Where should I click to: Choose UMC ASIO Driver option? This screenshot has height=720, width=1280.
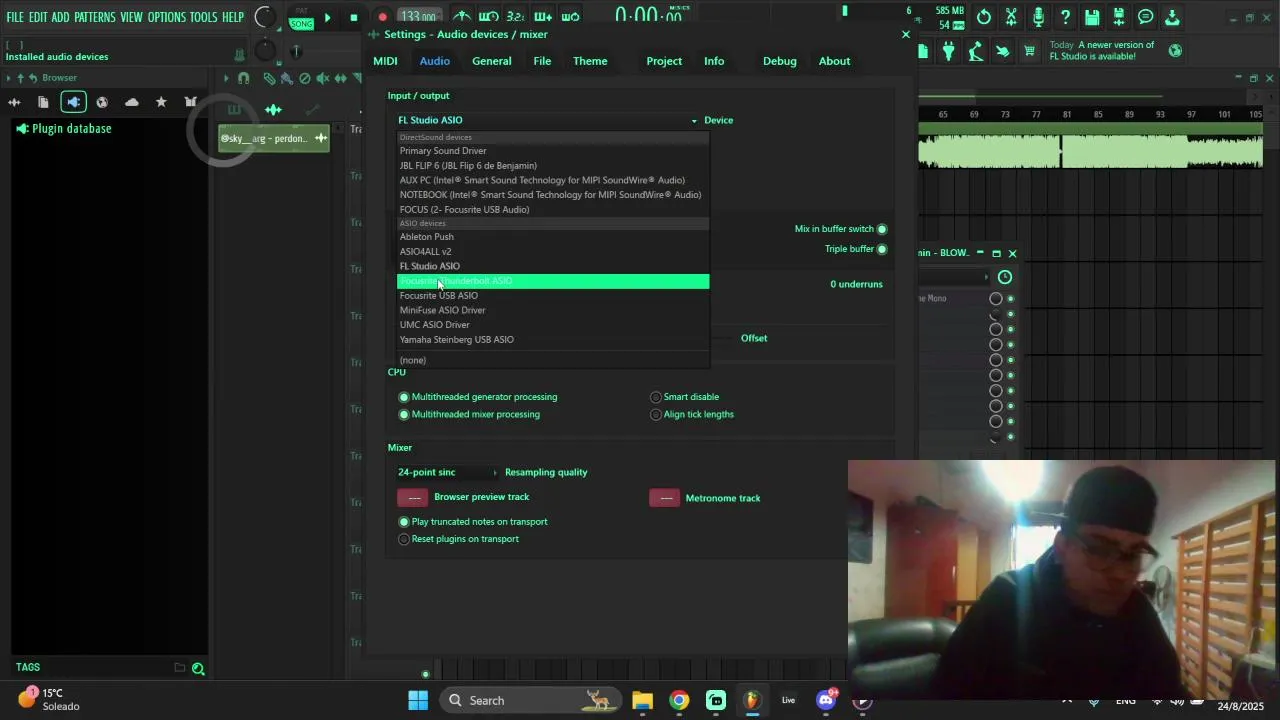553,325
